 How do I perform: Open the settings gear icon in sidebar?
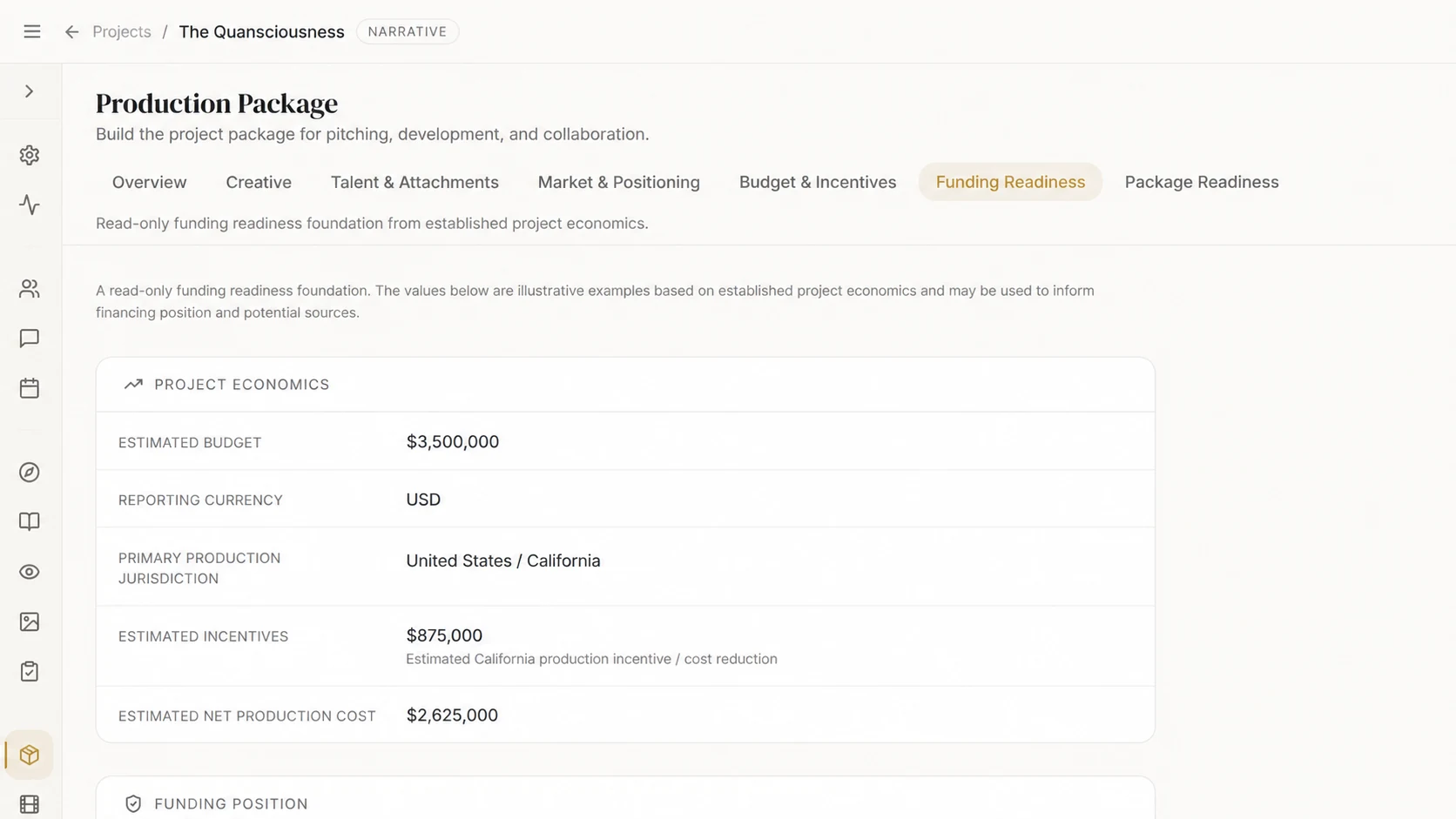point(30,155)
